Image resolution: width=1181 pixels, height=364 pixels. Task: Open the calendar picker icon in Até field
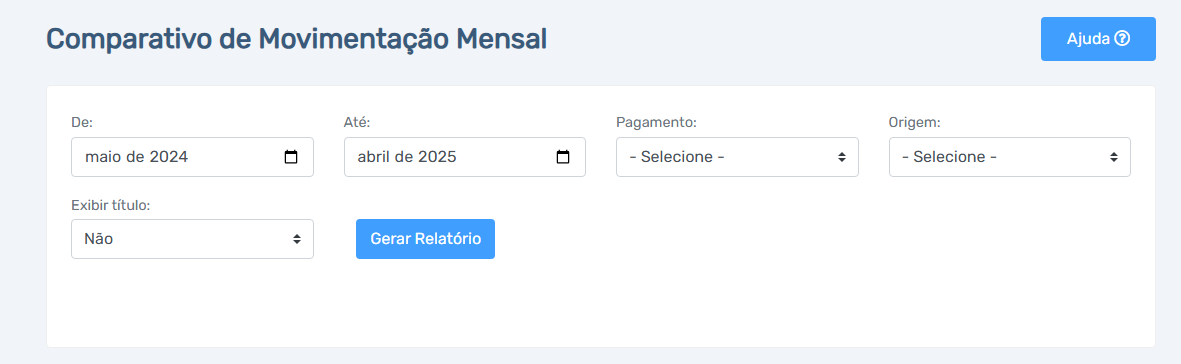[x=563, y=158]
